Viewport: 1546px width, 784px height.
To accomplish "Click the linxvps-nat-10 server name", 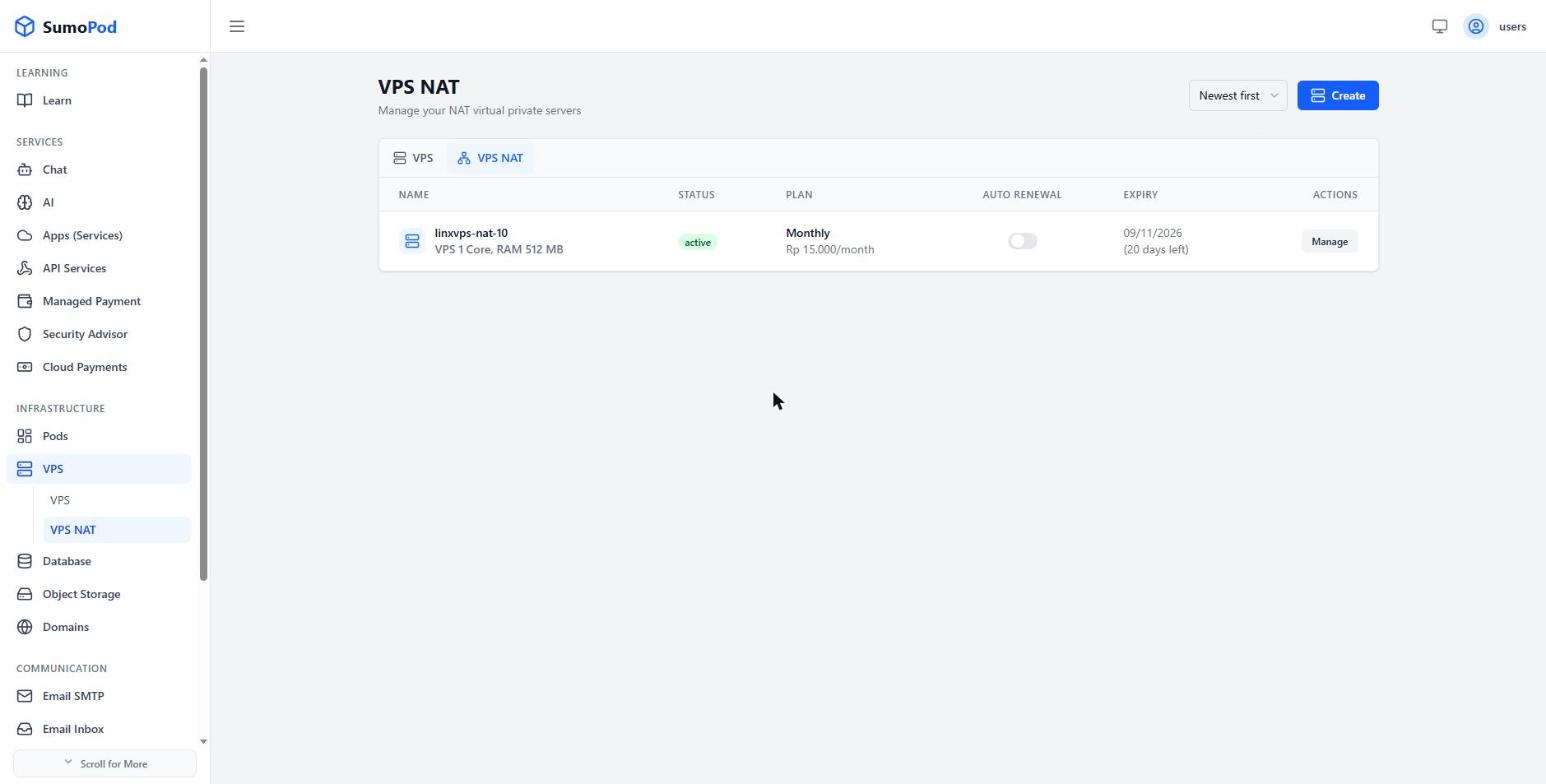I will click(471, 233).
